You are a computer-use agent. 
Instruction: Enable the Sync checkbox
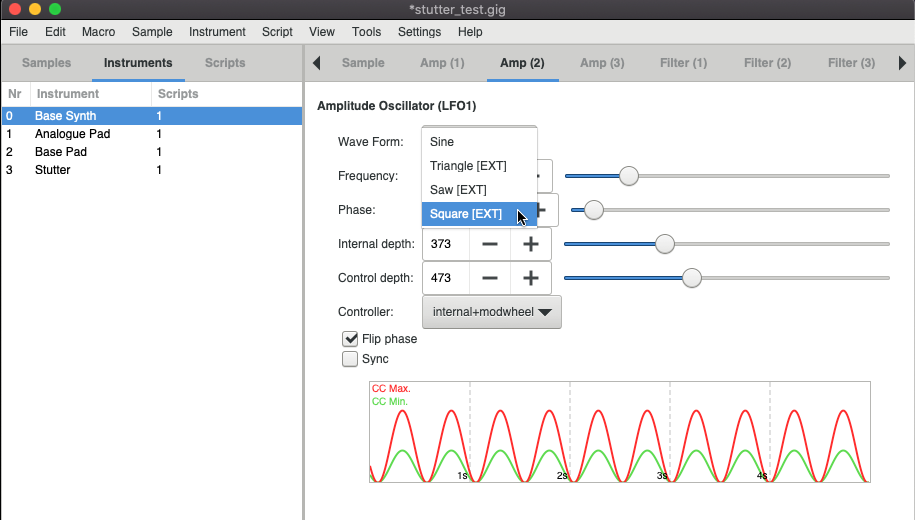(x=350, y=359)
